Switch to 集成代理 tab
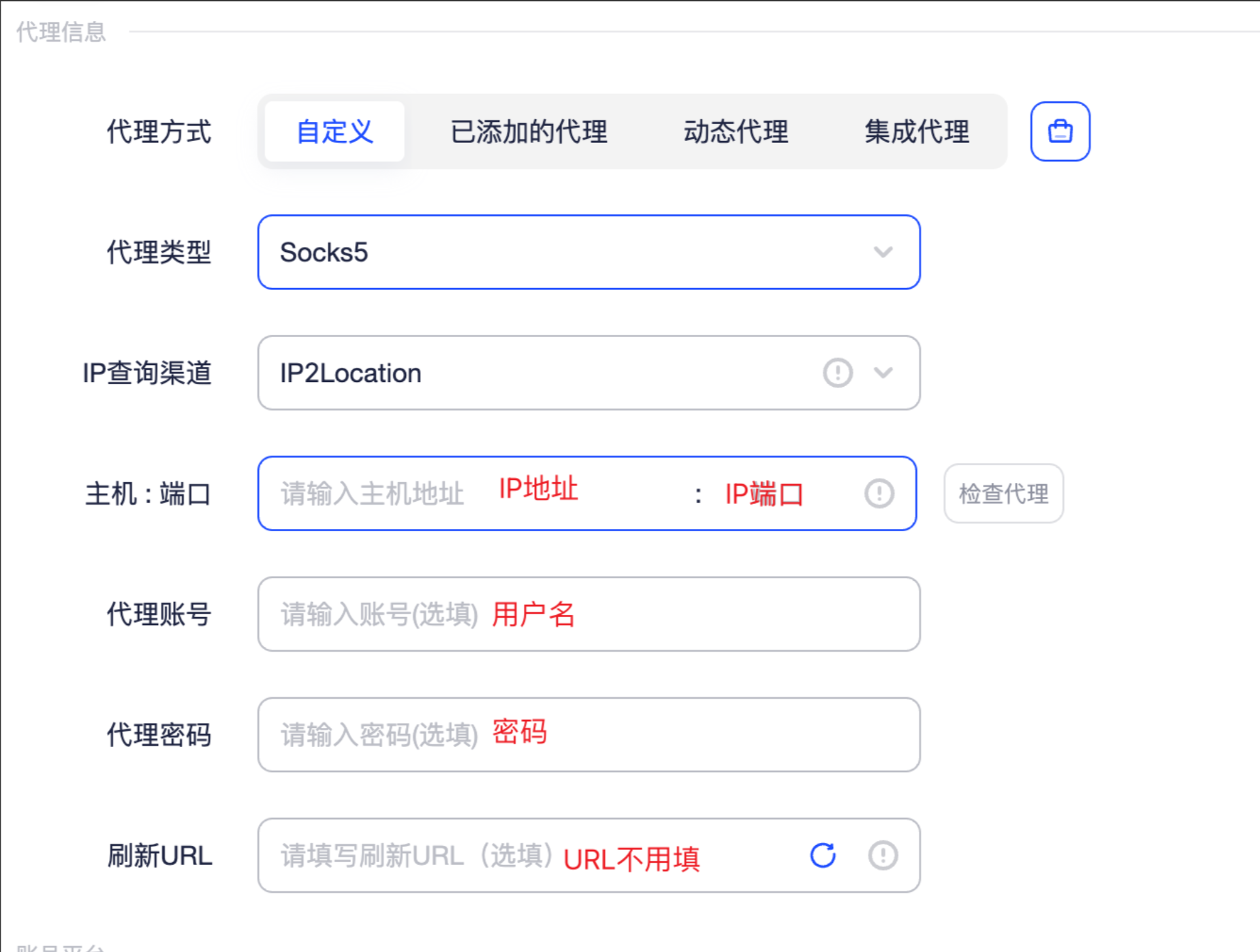Viewport: 1260px width, 952px height. pyautogui.click(x=917, y=131)
